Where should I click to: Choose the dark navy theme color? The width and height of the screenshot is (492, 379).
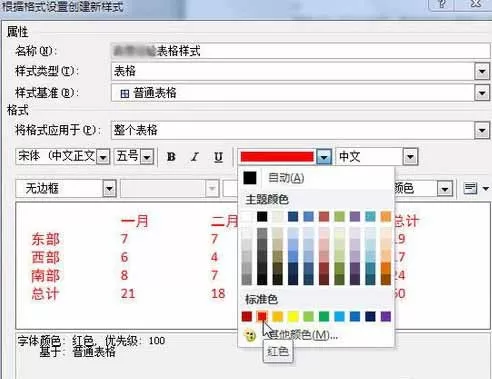293,216
